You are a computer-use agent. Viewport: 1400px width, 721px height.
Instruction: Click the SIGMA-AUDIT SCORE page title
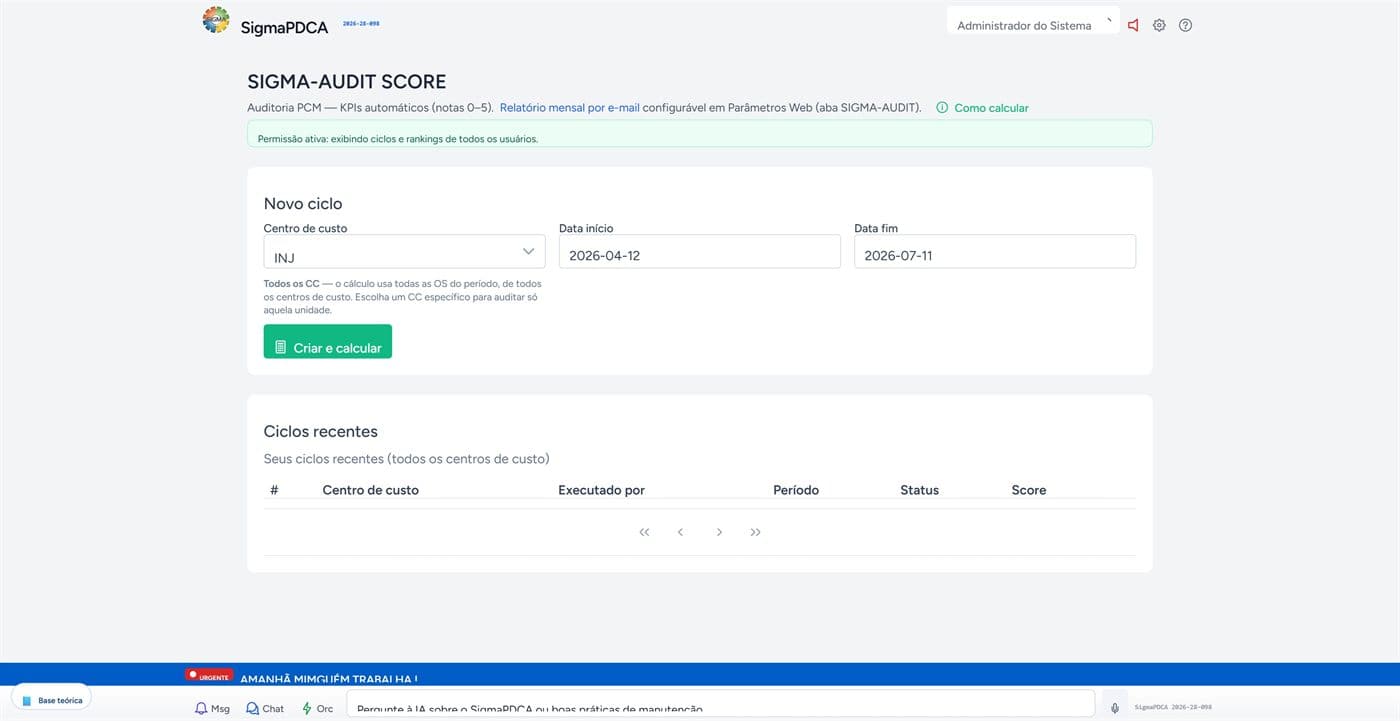[346, 82]
